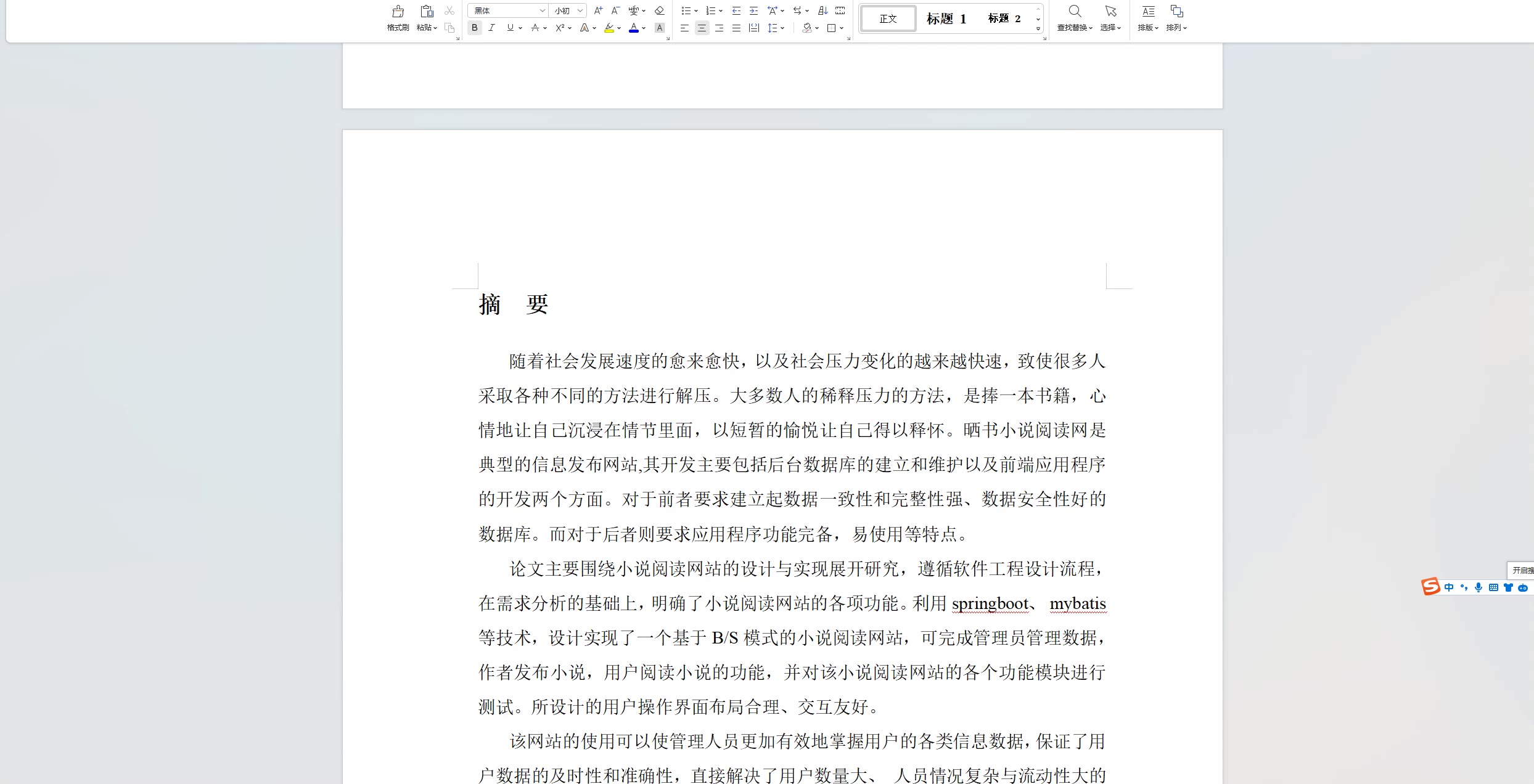Viewport: 1534px width, 784px height.
Task: Center align the text
Action: (702, 28)
